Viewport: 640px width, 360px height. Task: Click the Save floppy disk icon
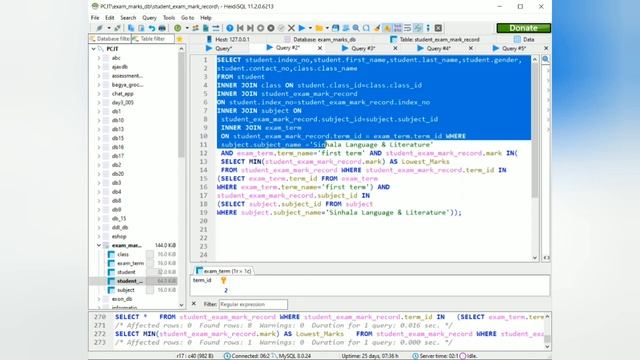coord(336,28)
